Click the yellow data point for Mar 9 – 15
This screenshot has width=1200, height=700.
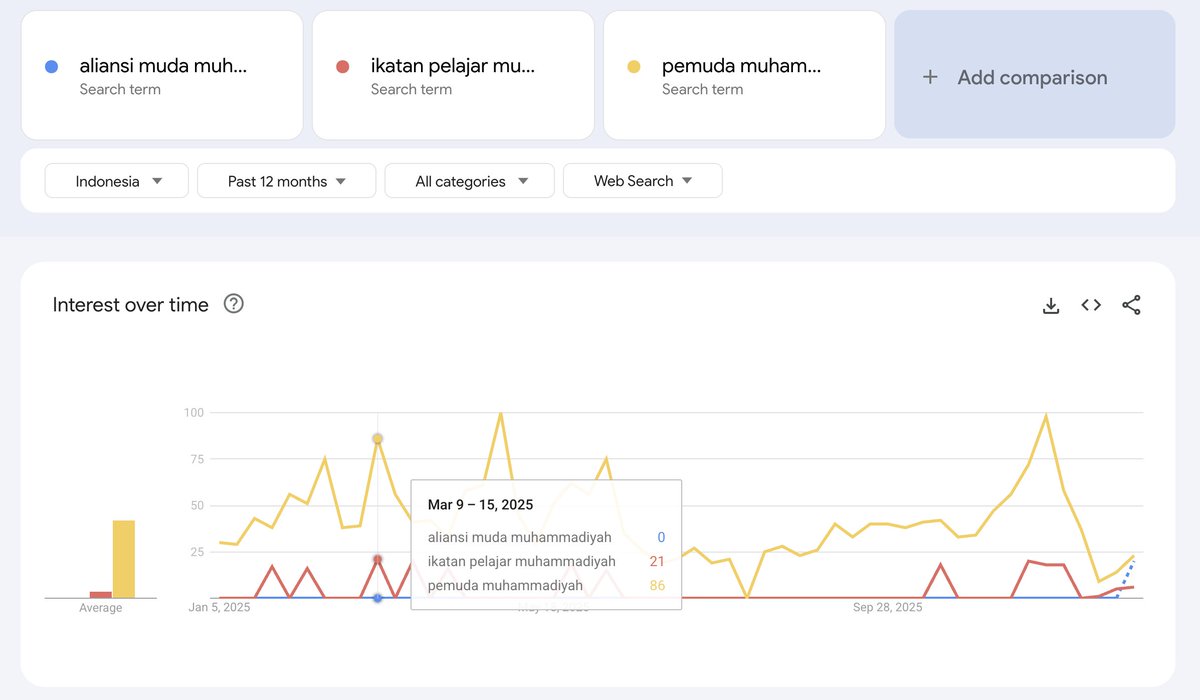click(377, 439)
